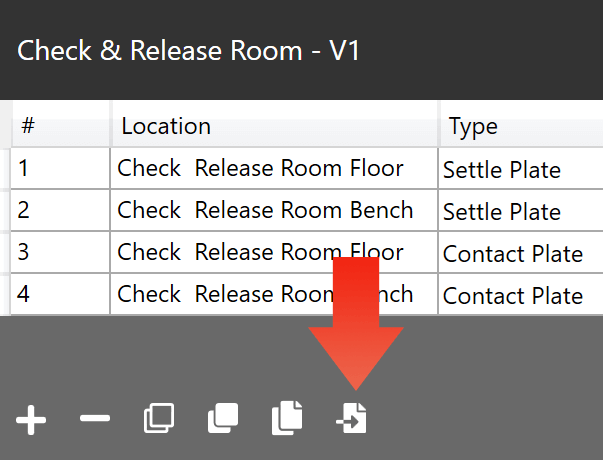Click row 3 location 'Check Release Room Floor'

pos(260,253)
